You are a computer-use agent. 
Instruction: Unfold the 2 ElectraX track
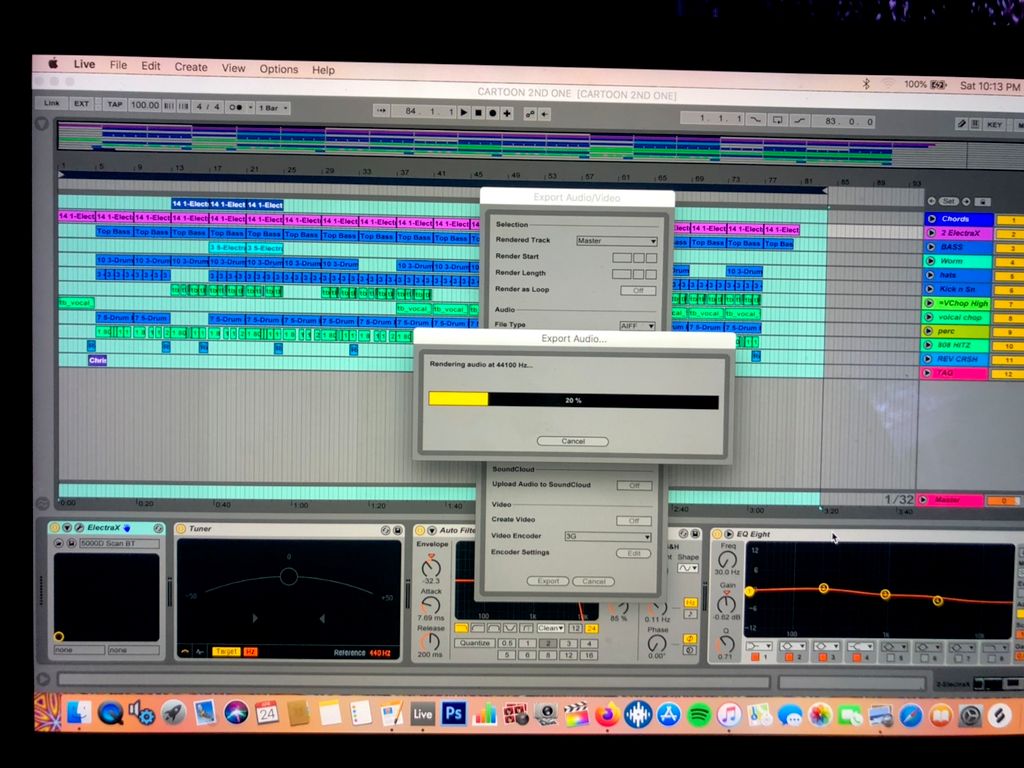click(x=932, y=232)
